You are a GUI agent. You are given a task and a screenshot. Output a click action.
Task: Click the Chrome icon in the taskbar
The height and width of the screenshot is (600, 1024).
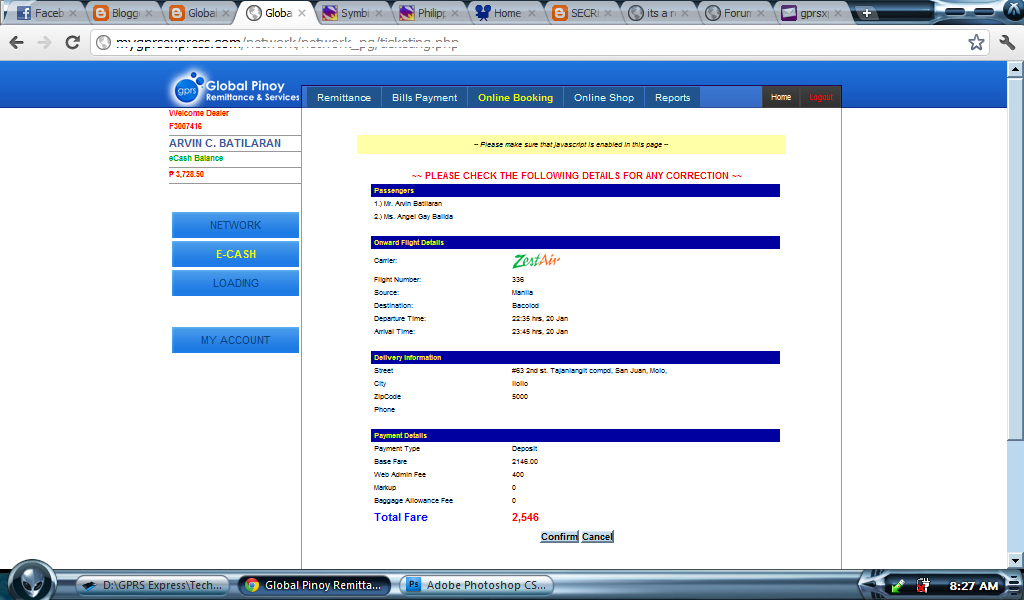click(x=251, y=585)
